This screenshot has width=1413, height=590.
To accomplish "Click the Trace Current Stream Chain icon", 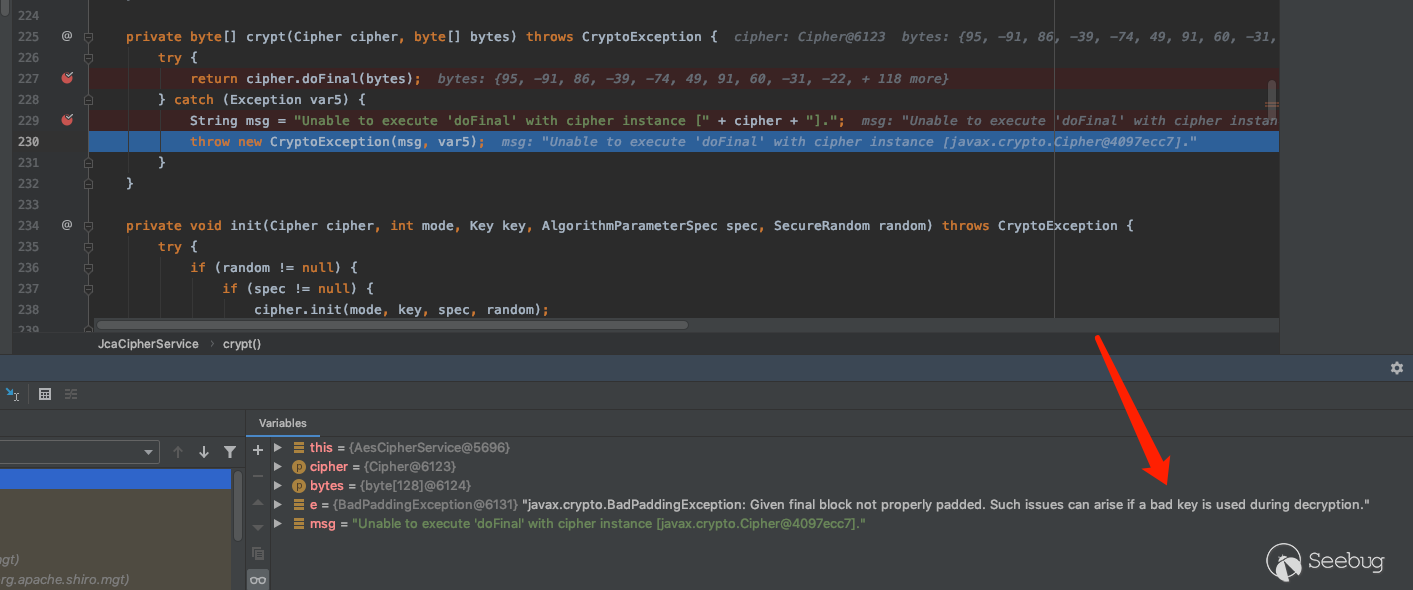I will point(71,395).
